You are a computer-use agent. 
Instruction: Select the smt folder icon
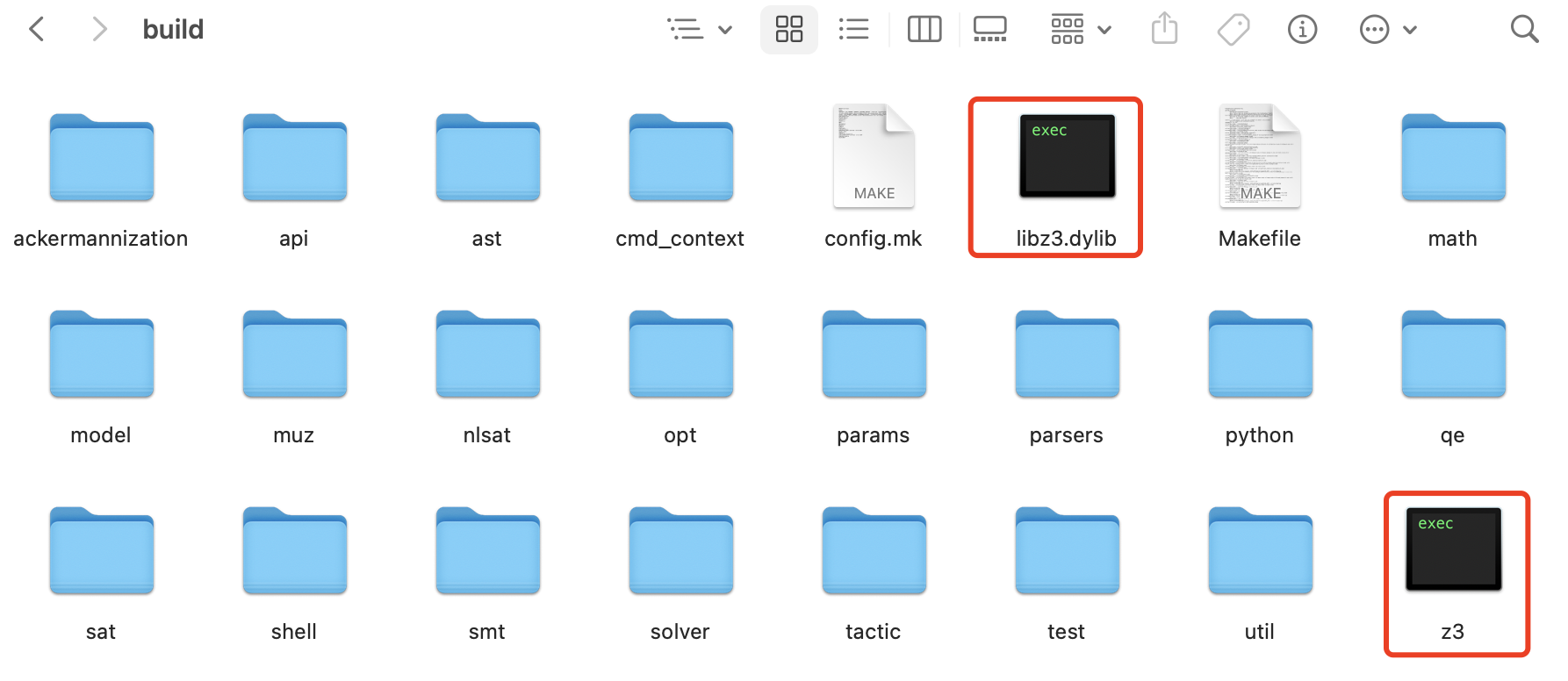tap(487, 551)
